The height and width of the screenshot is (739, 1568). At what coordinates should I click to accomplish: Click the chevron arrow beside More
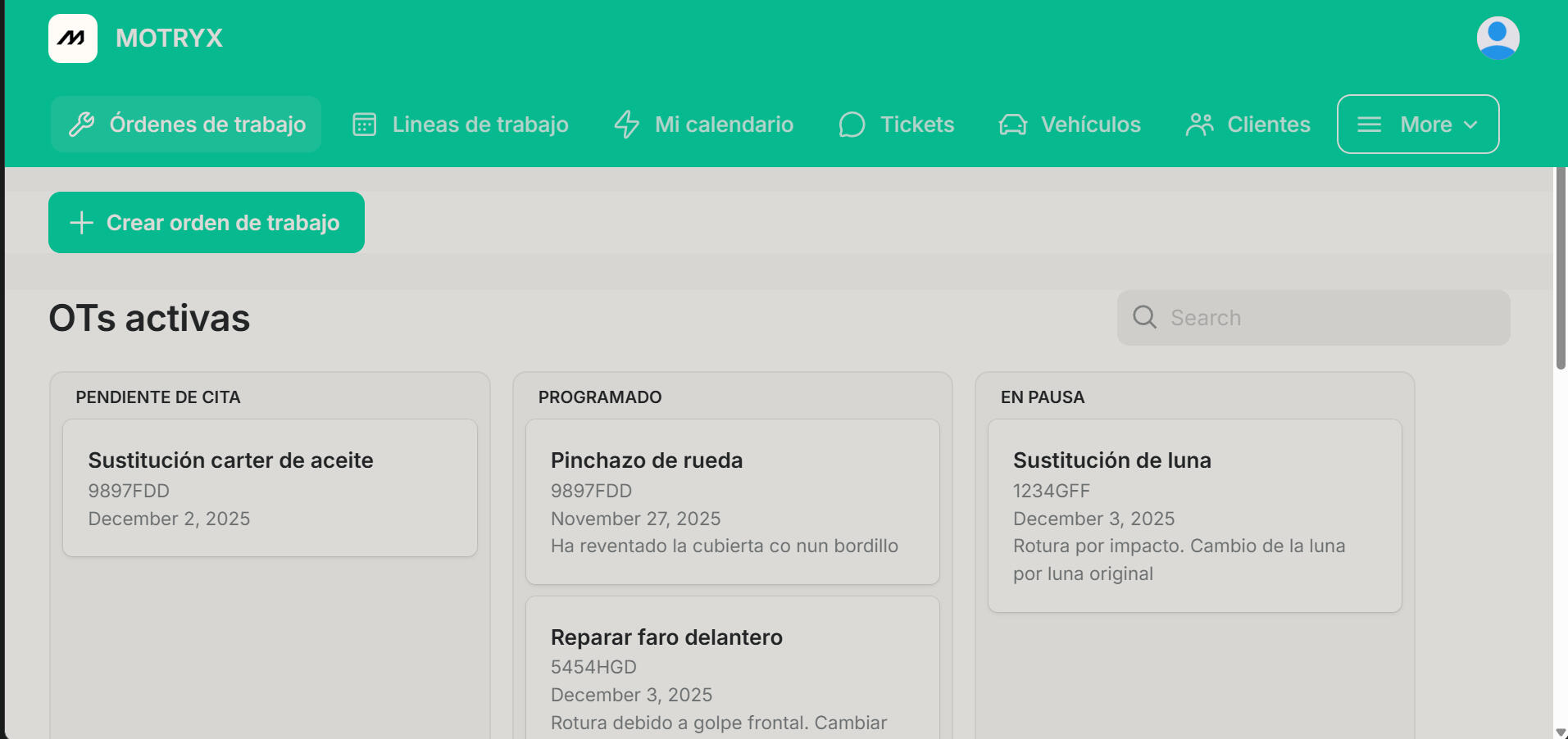1470,125
